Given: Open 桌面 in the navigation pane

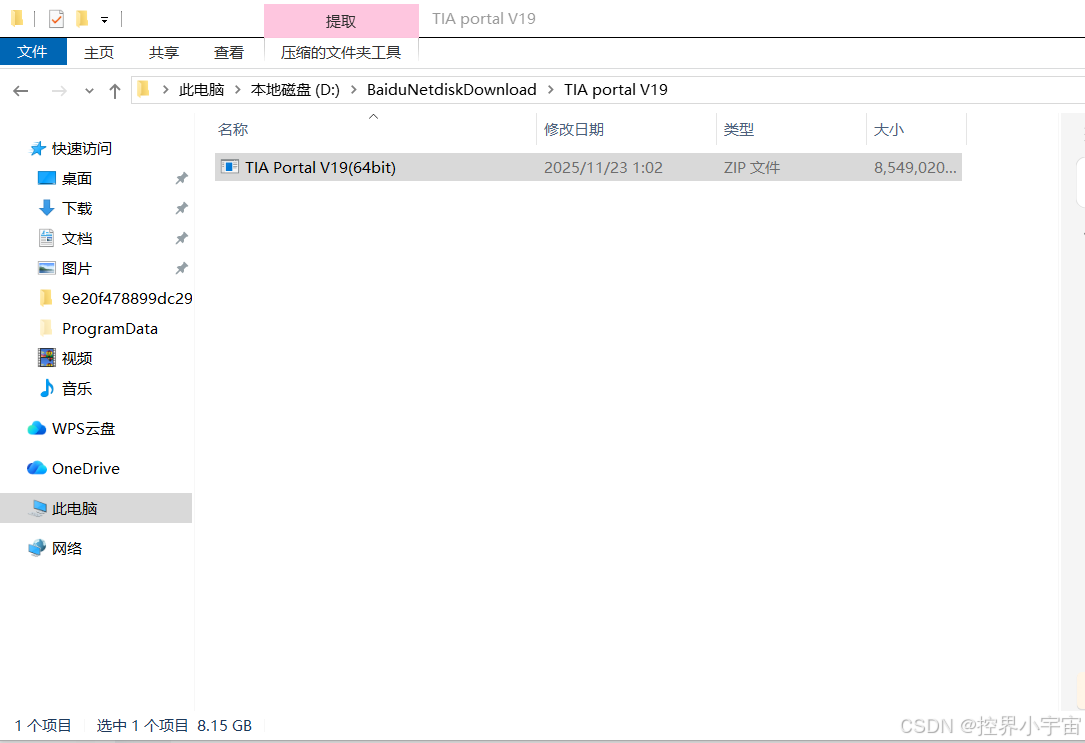Looking at the screenshot, I should [x=77, y=178].
